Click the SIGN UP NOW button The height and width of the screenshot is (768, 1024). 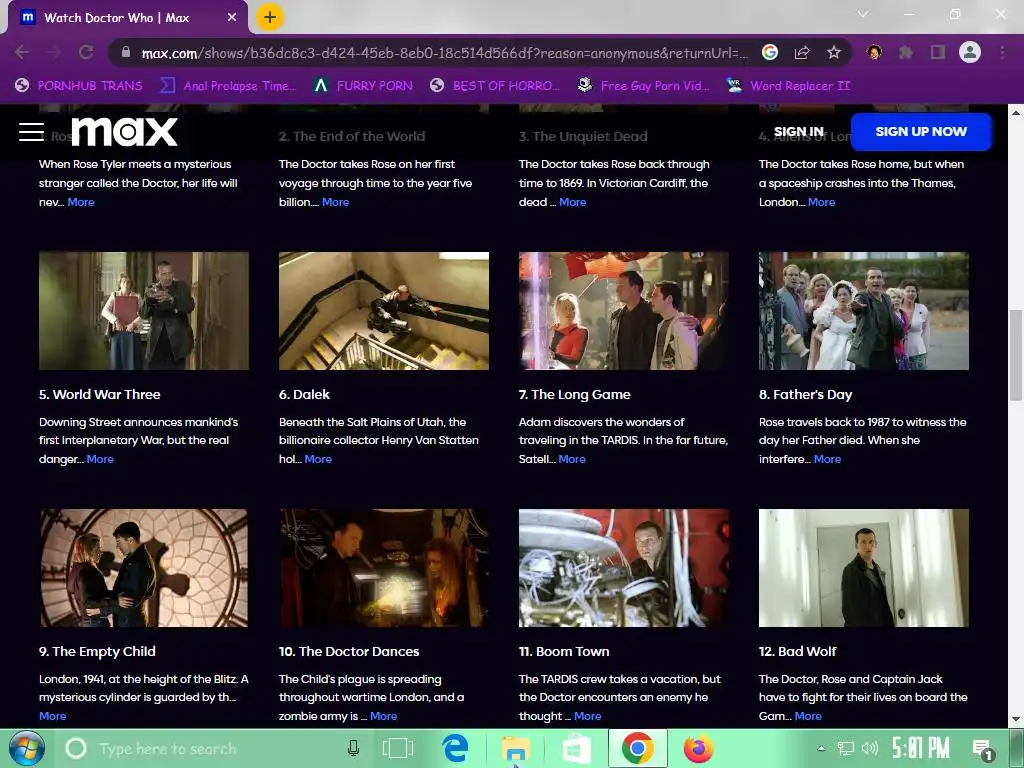click(921, 131)
